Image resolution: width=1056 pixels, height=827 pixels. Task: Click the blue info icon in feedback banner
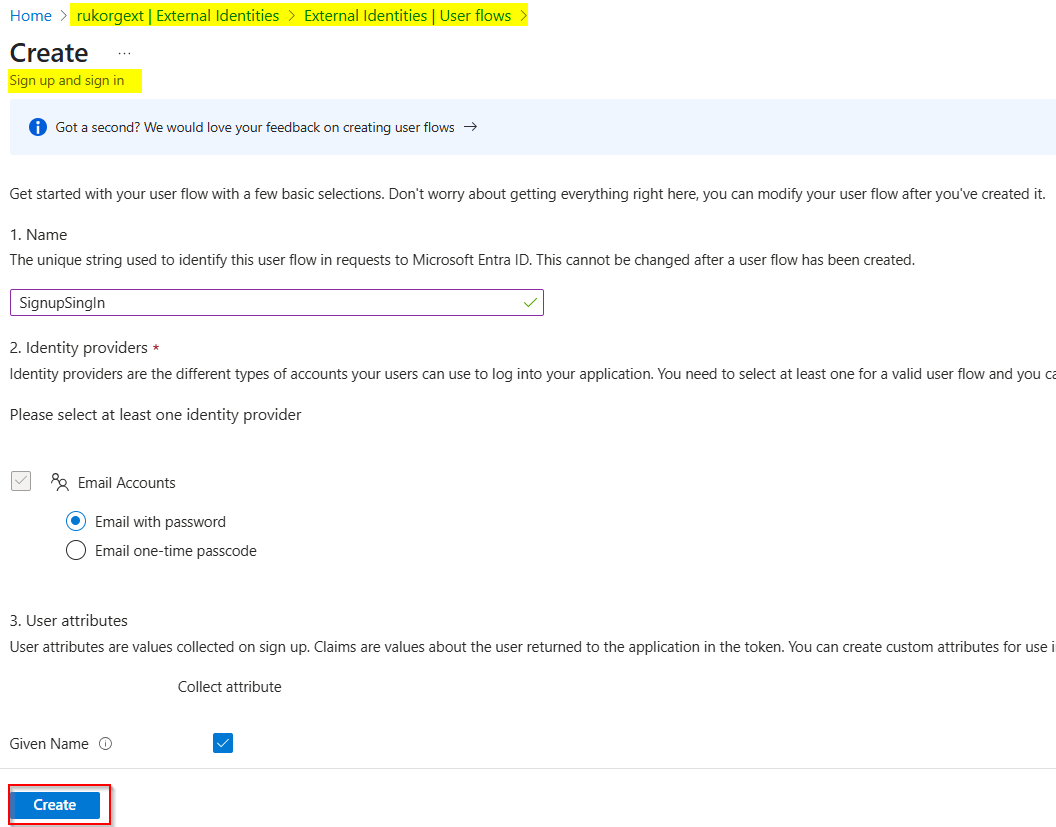(38, 127)
